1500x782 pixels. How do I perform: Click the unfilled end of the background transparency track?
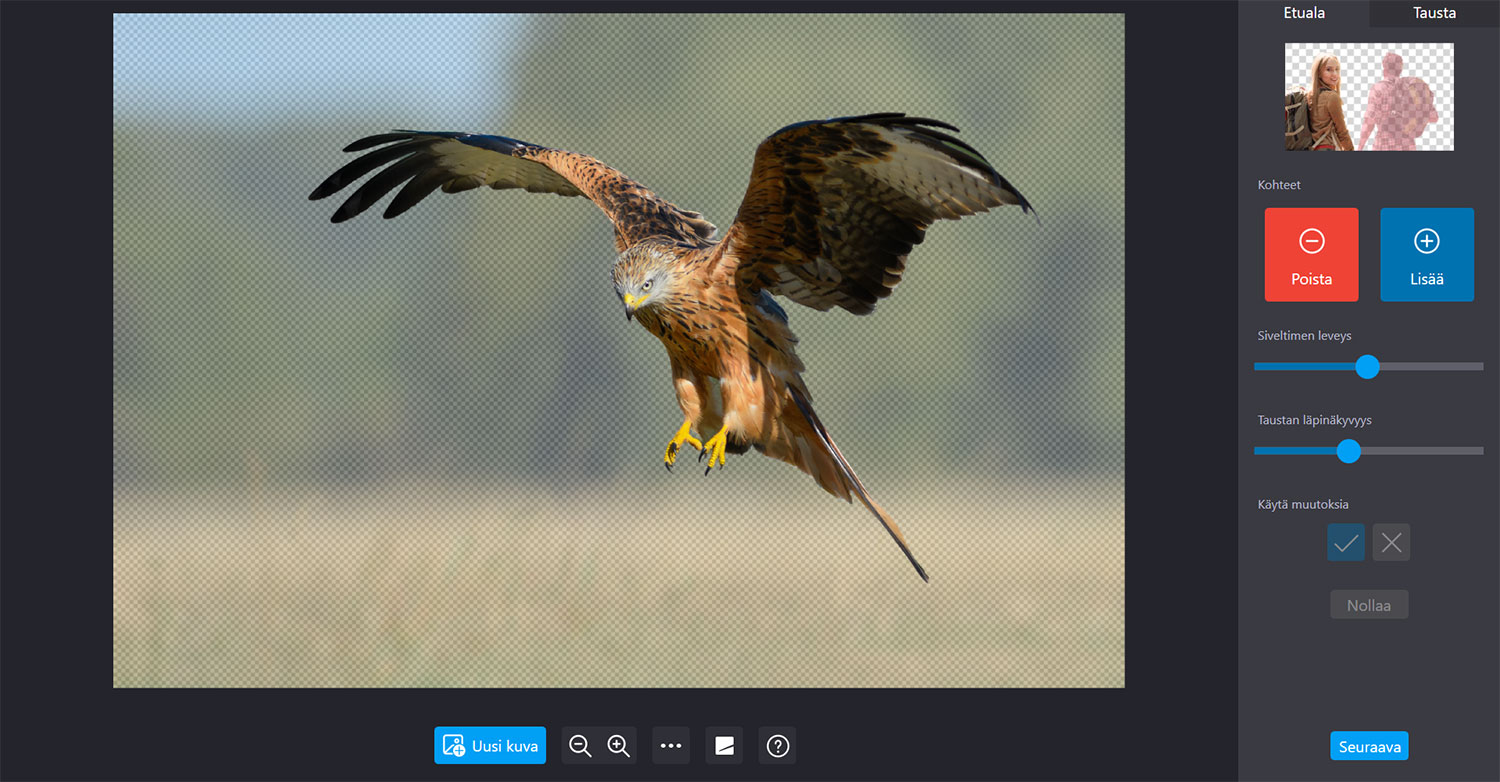(x=1470, y=451)
